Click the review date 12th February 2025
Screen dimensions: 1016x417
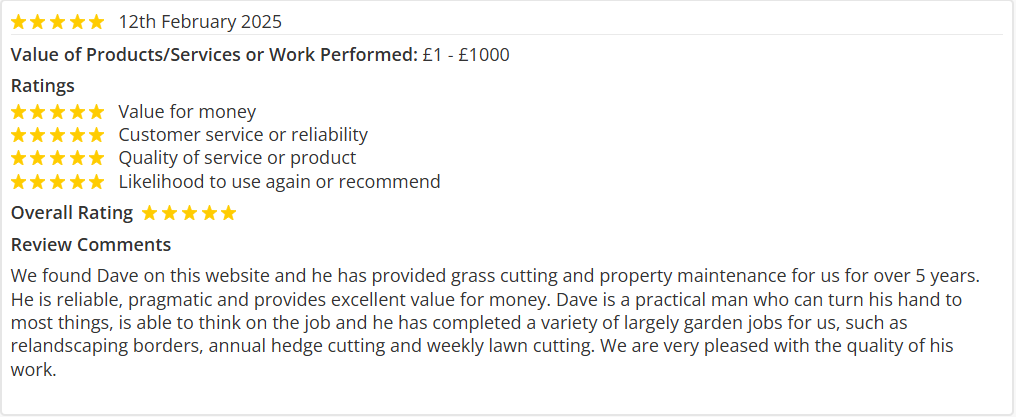[x=200, y=22]
